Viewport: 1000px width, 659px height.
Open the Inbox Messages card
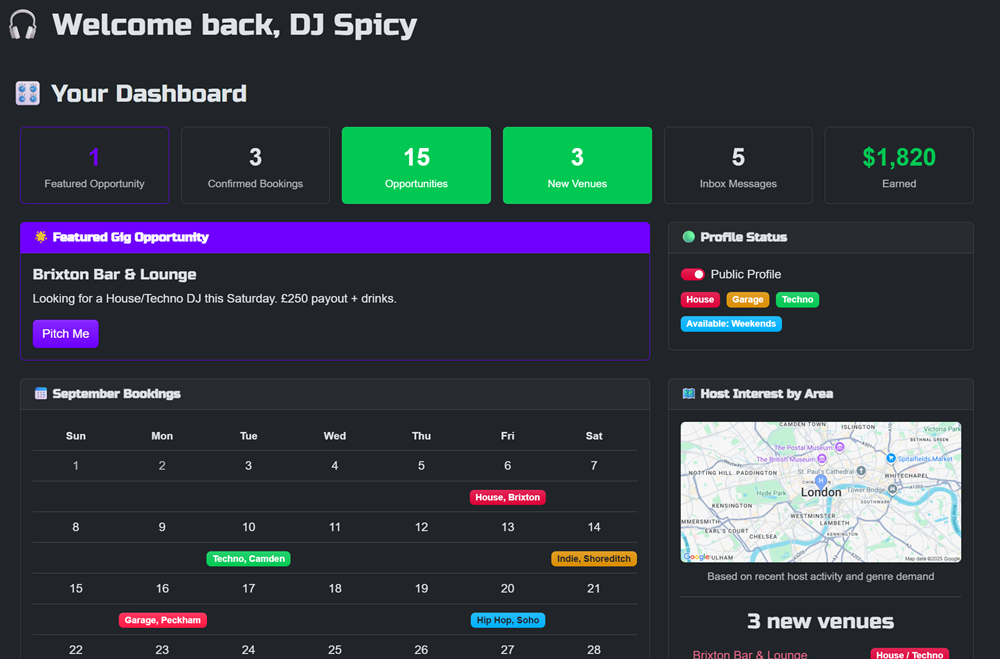pos(738,166)
